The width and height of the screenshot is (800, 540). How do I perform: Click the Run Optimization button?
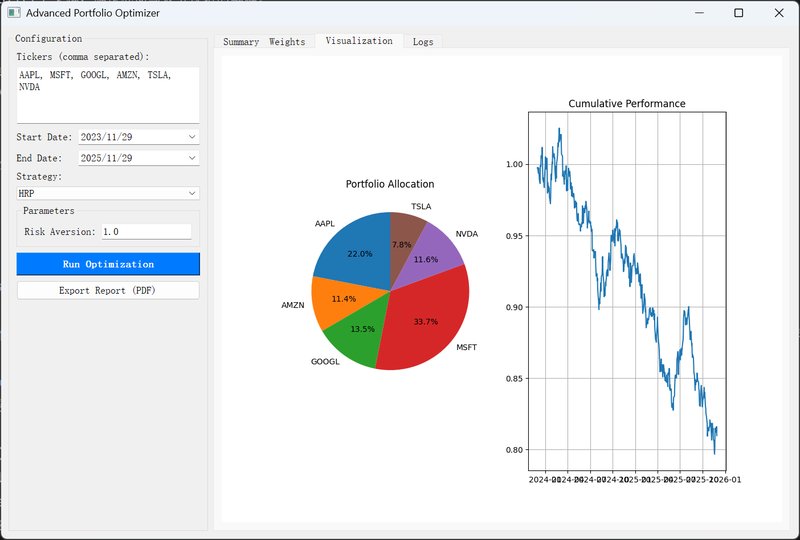pyautogui.click(x=108, y=264)
